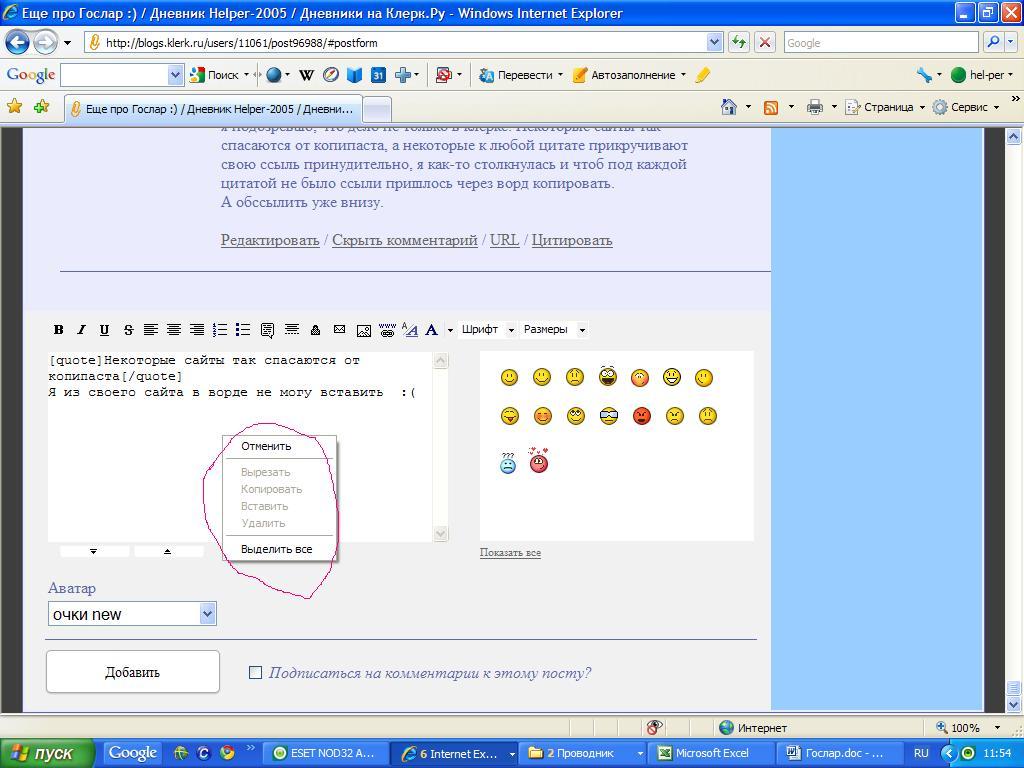Refresh the page in Internet Explorer
This screenshot has width=1024, height=768.
[739, 43]
